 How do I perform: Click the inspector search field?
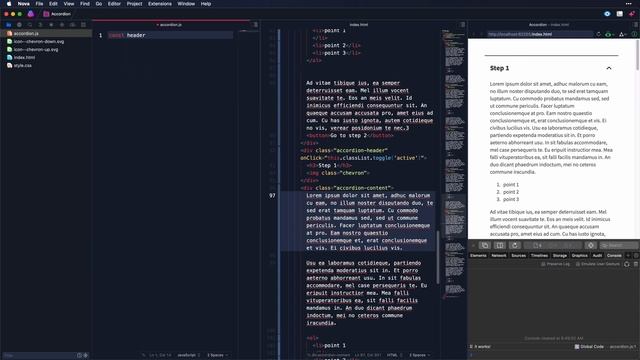tap(619, 245)
